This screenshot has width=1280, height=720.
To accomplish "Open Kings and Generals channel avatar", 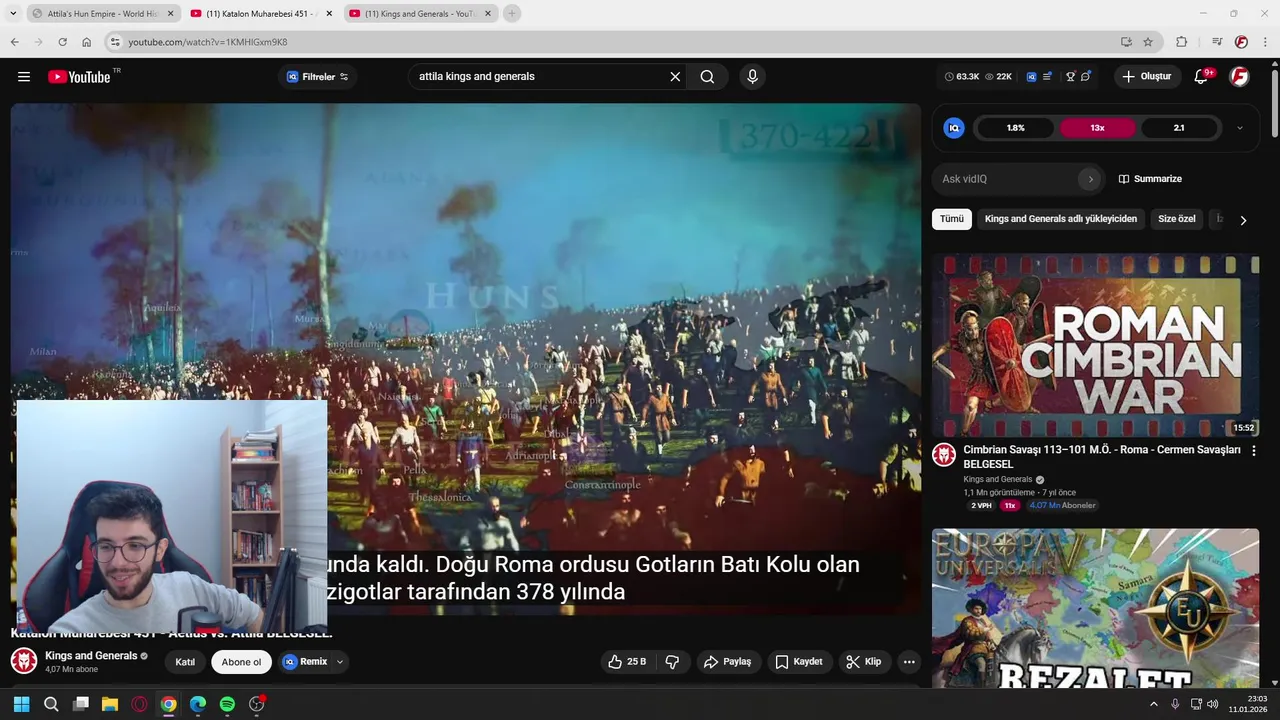I will (x=24, y=661).
